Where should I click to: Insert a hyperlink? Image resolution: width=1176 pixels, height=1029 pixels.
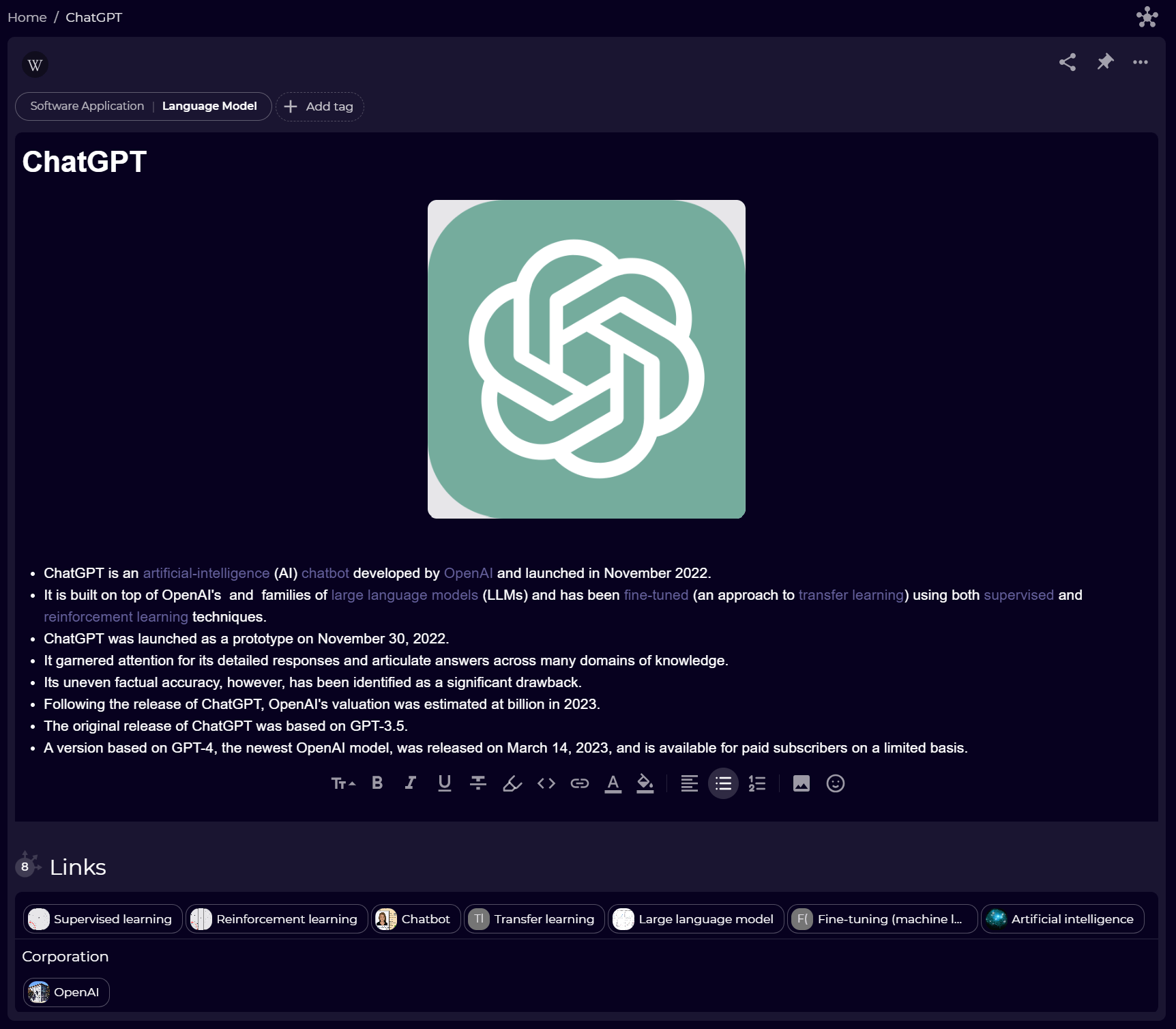579,783
